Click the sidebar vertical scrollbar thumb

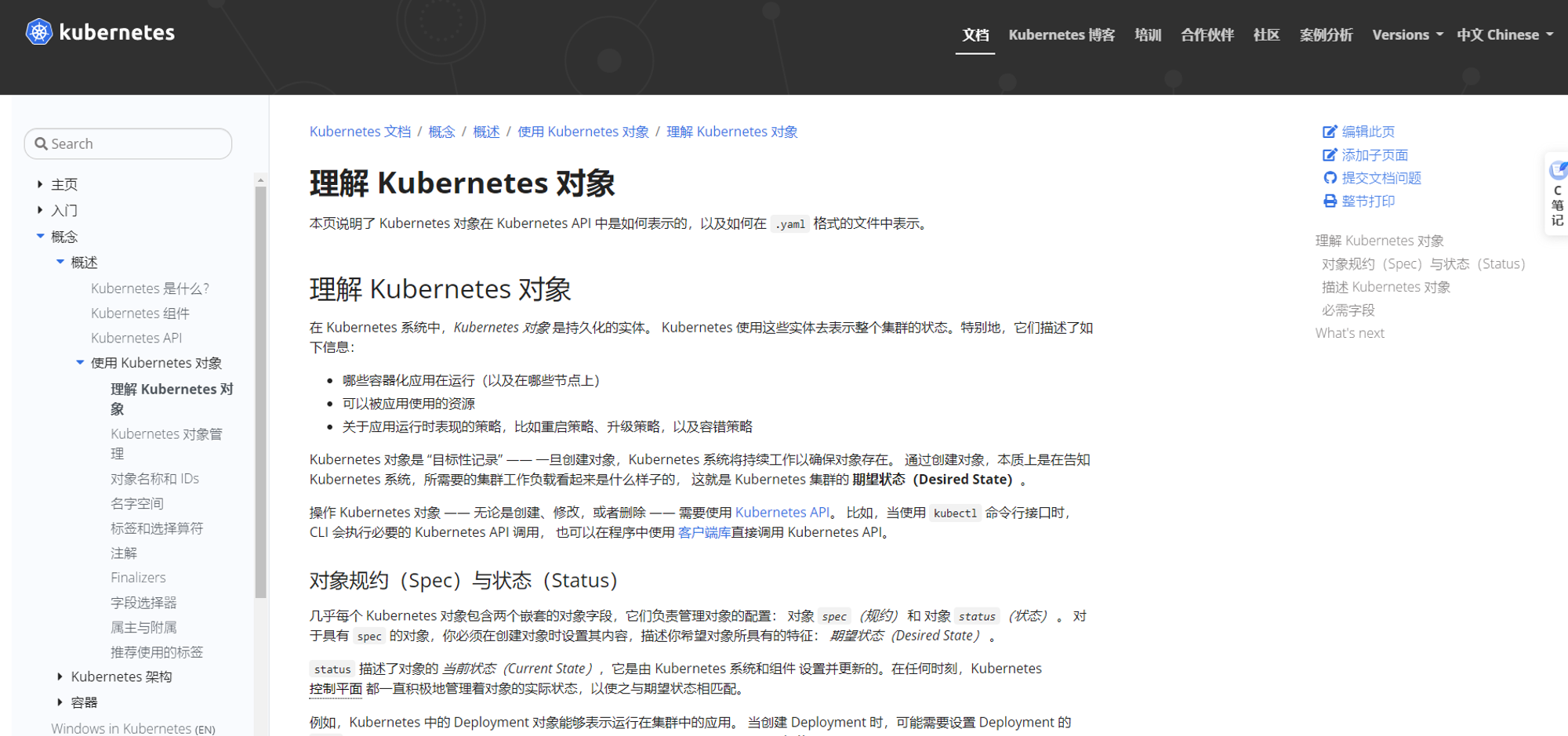pos(260,392)
